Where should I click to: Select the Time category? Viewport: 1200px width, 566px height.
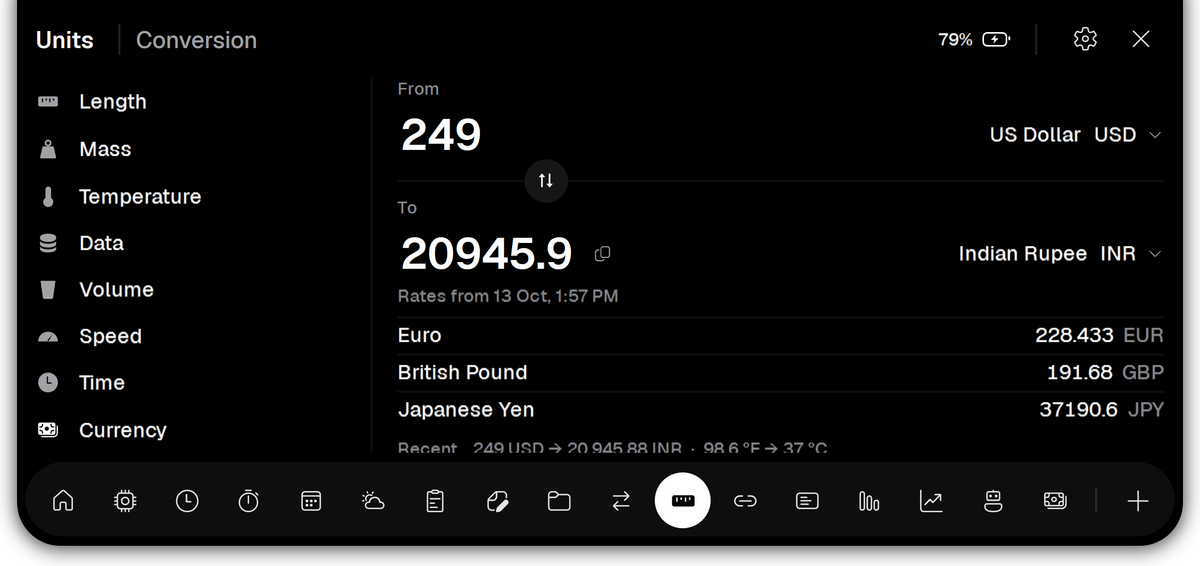pos(81,383)
